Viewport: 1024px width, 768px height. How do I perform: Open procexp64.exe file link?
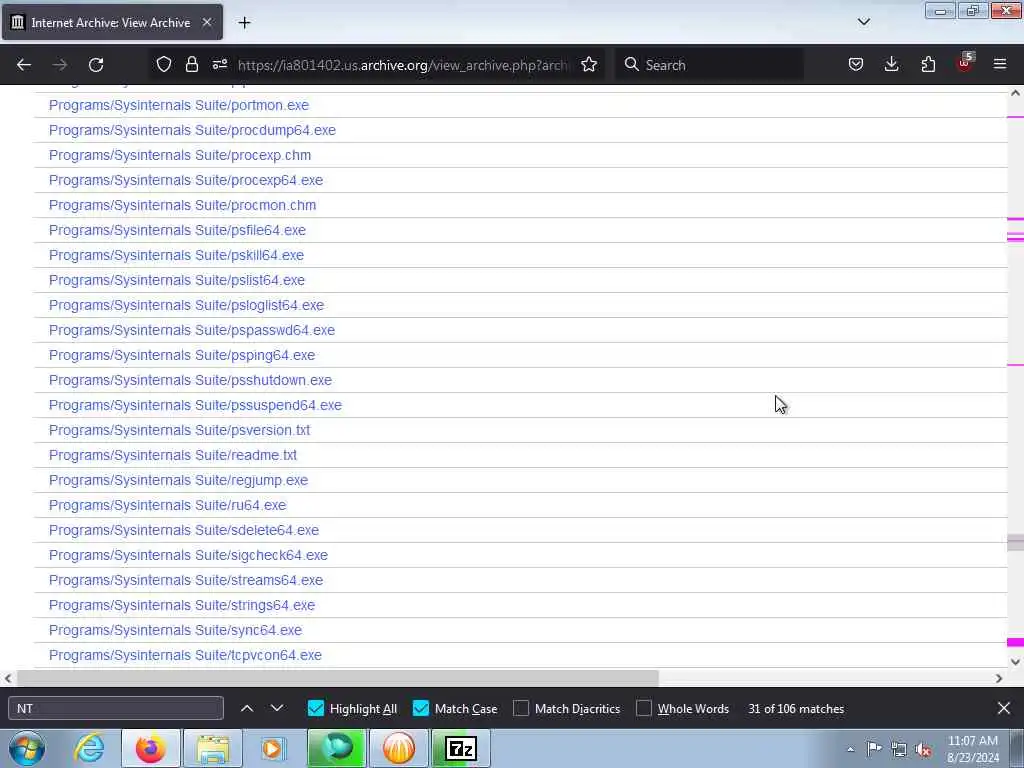(x=186, y=180)
